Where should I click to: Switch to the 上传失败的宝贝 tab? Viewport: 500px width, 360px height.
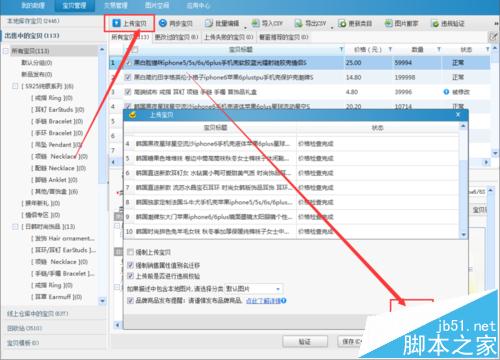pyautogui.click(x=228, y=37)
